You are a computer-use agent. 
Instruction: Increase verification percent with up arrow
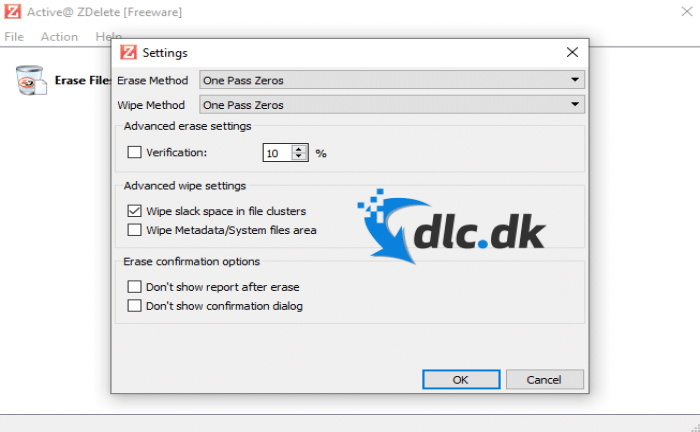point(299,149)
